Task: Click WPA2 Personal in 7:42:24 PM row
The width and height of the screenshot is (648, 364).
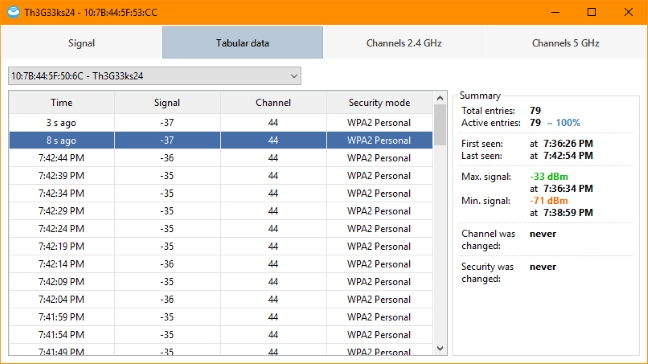Action: pos(379,229)
